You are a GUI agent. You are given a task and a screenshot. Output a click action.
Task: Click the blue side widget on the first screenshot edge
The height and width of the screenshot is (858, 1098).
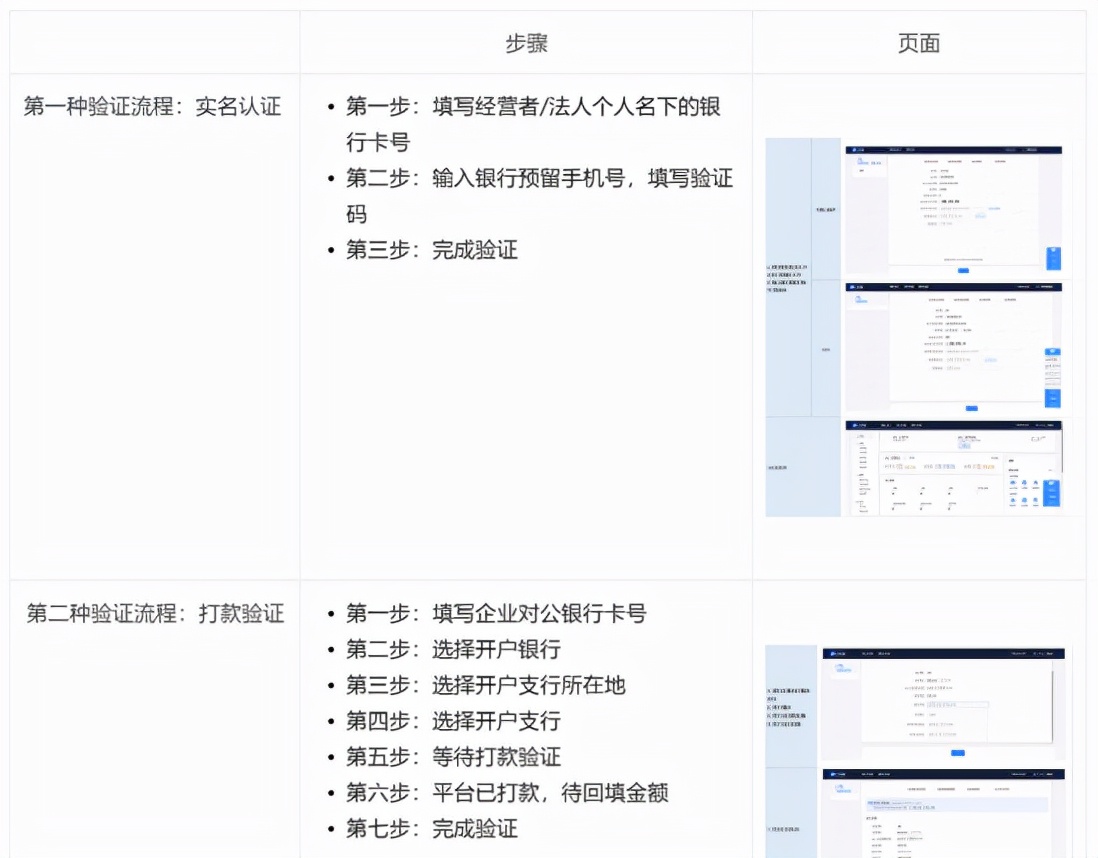[x=1053, y=257]
